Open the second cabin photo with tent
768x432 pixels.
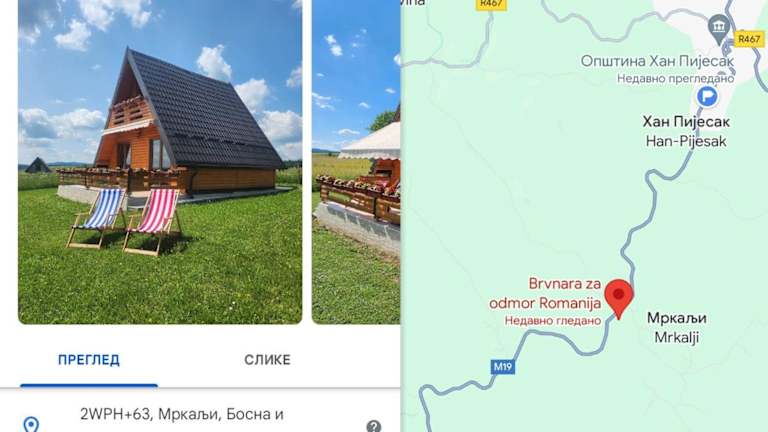[x=356, y=162]
